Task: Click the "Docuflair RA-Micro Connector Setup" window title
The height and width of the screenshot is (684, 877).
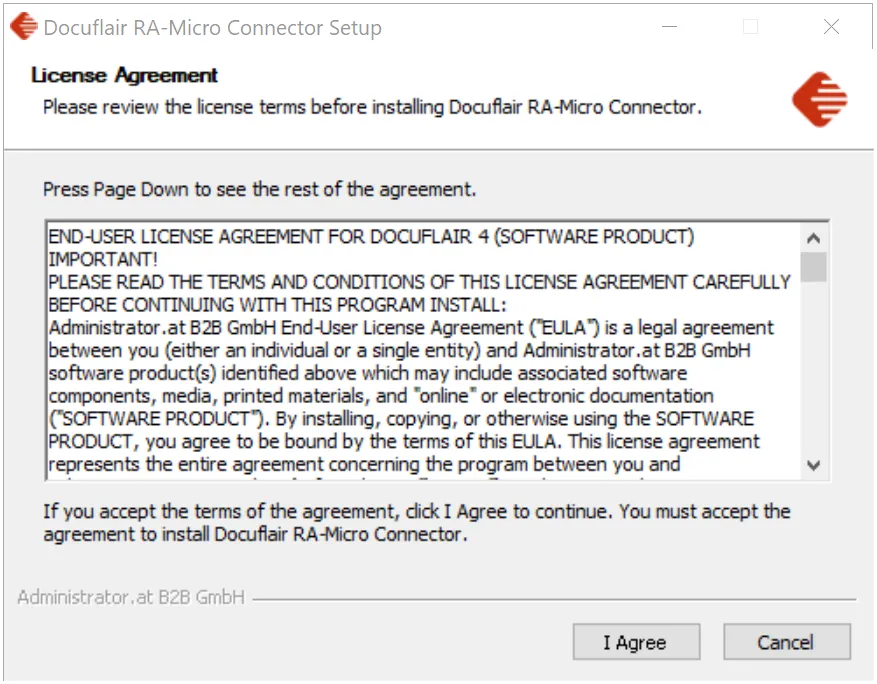Action: click(213, 27)
